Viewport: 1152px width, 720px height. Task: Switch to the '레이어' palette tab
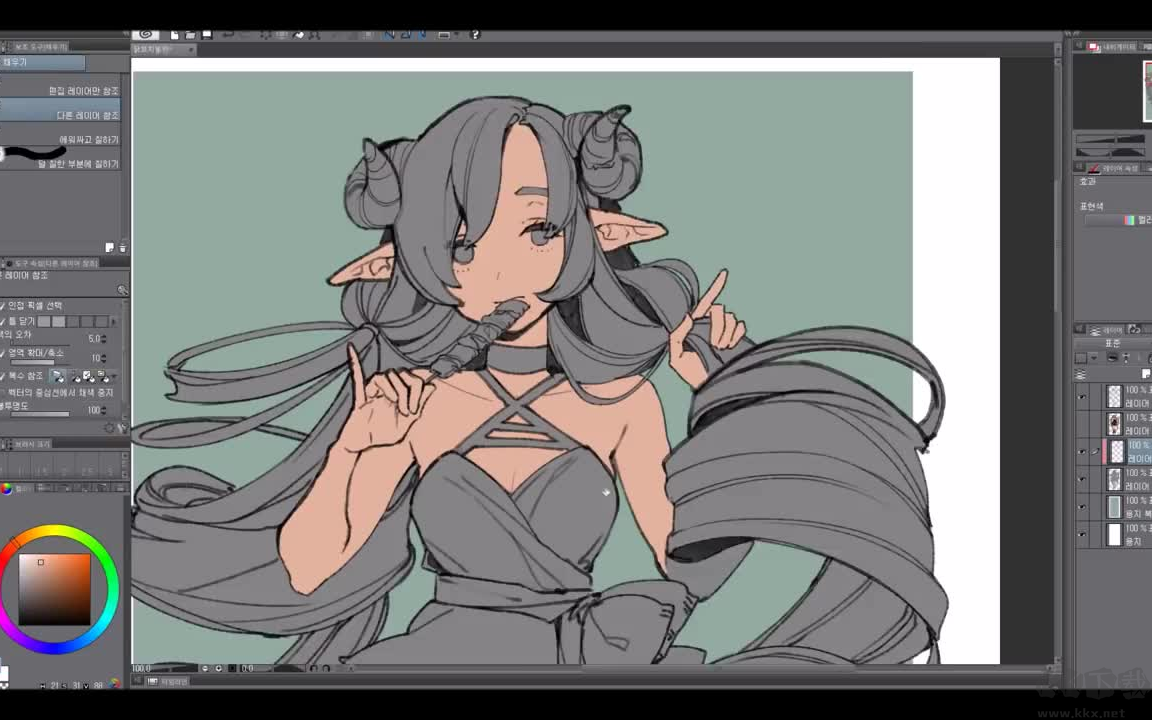pyautogui.click(x=1107, y=328)
